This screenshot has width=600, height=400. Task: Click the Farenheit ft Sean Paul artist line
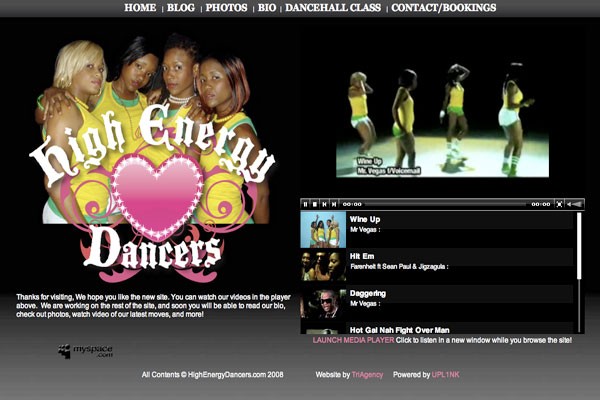coord(399,266)
